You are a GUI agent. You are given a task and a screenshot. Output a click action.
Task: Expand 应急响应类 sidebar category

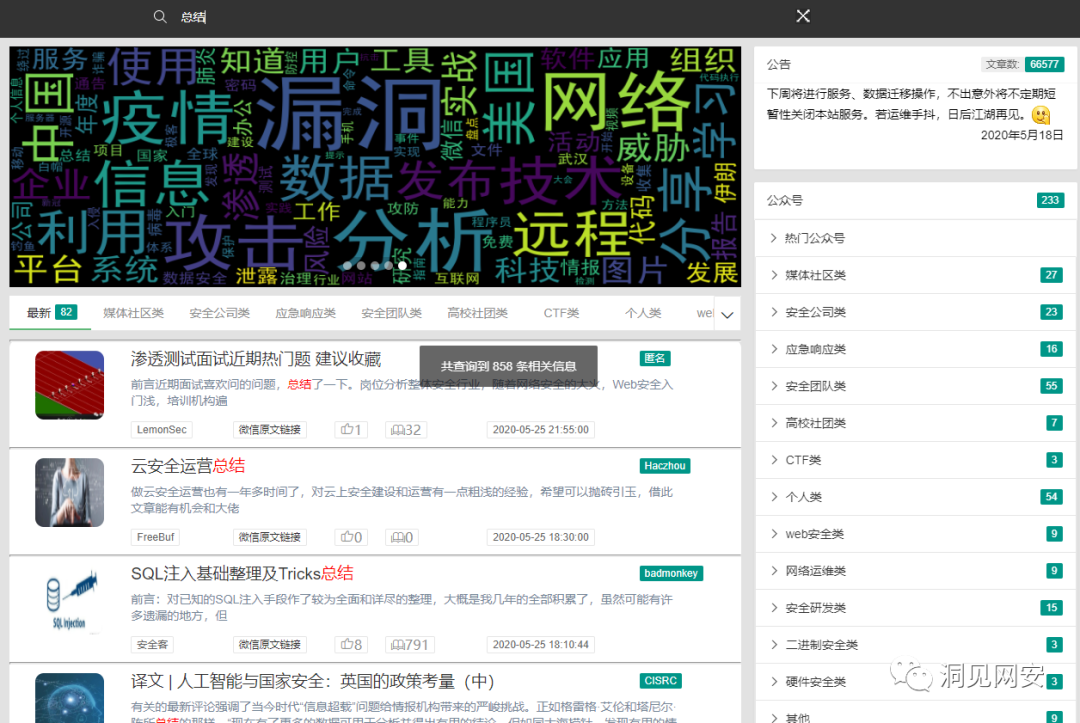tap(915, 349)
